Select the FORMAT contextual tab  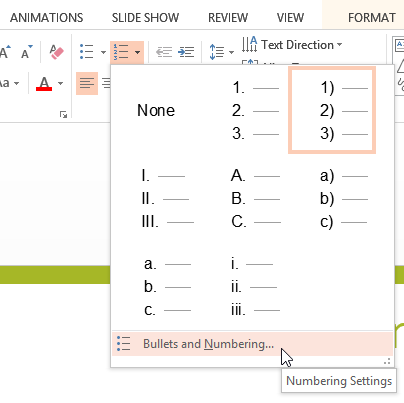pyautogui.click(x=372, y=17)
